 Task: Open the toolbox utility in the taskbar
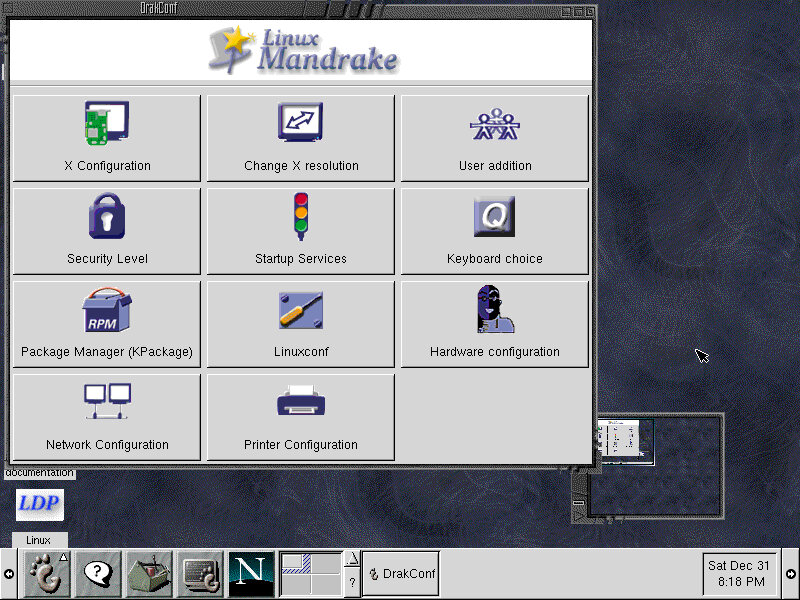point(148,573)
